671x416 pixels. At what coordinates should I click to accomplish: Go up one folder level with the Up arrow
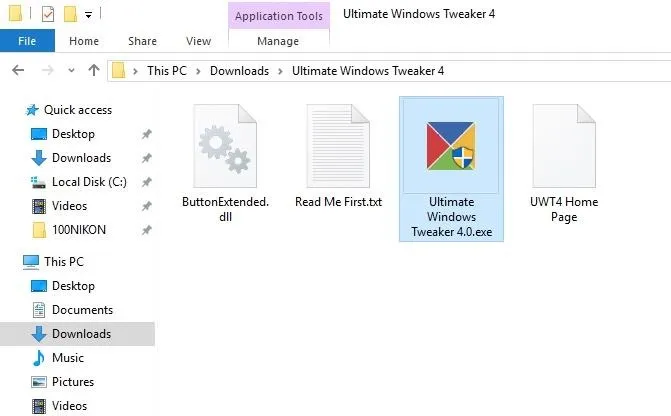tap(94, 70)
